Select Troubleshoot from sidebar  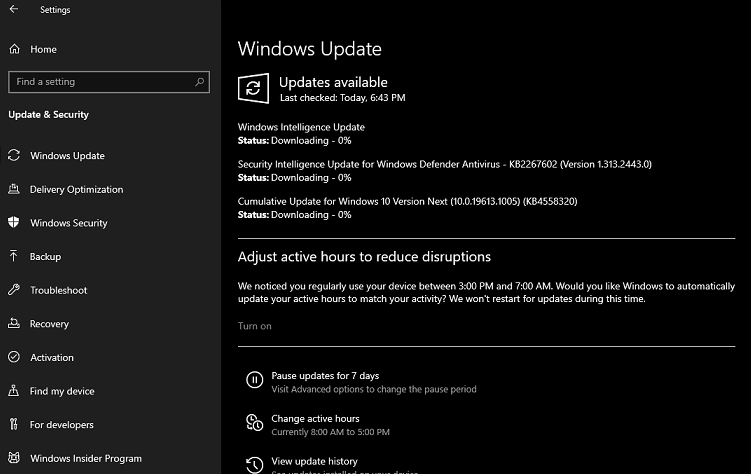tap(58, 290)
